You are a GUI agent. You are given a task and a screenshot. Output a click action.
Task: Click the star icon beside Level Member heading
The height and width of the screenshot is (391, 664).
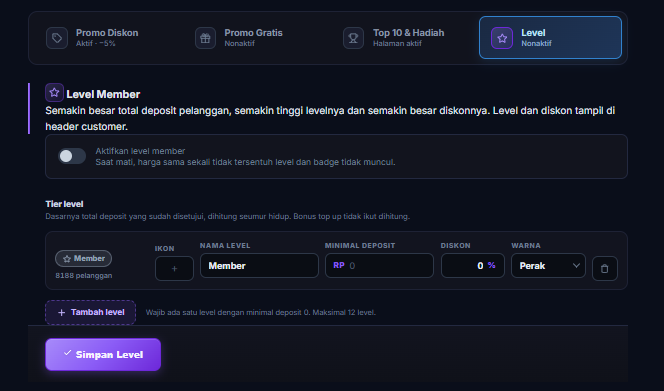pos(54,93)
